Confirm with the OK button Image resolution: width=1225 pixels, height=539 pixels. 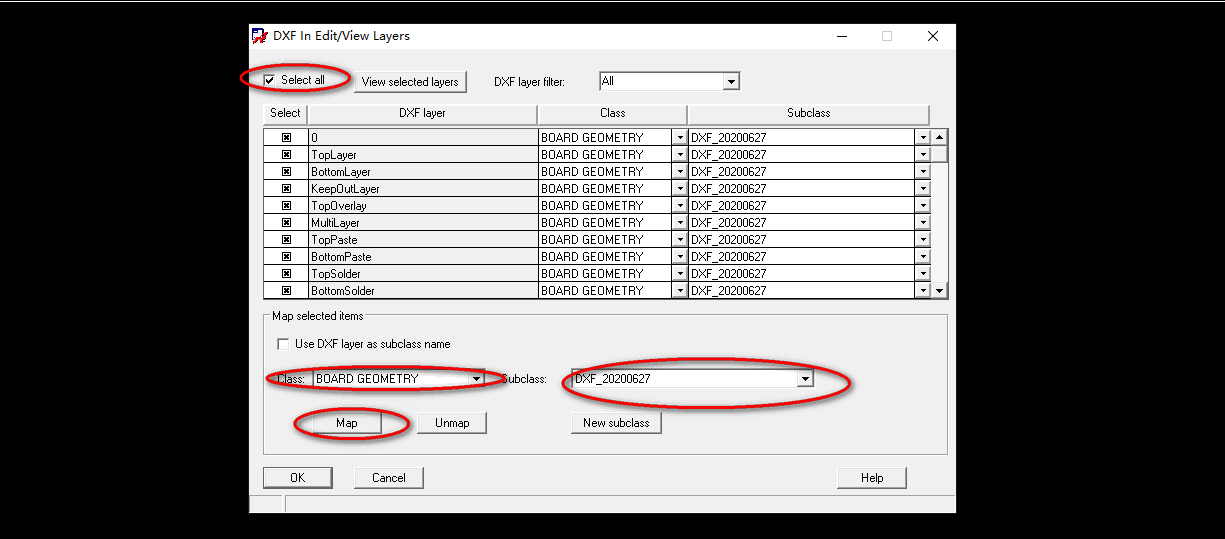pos(297,478)
